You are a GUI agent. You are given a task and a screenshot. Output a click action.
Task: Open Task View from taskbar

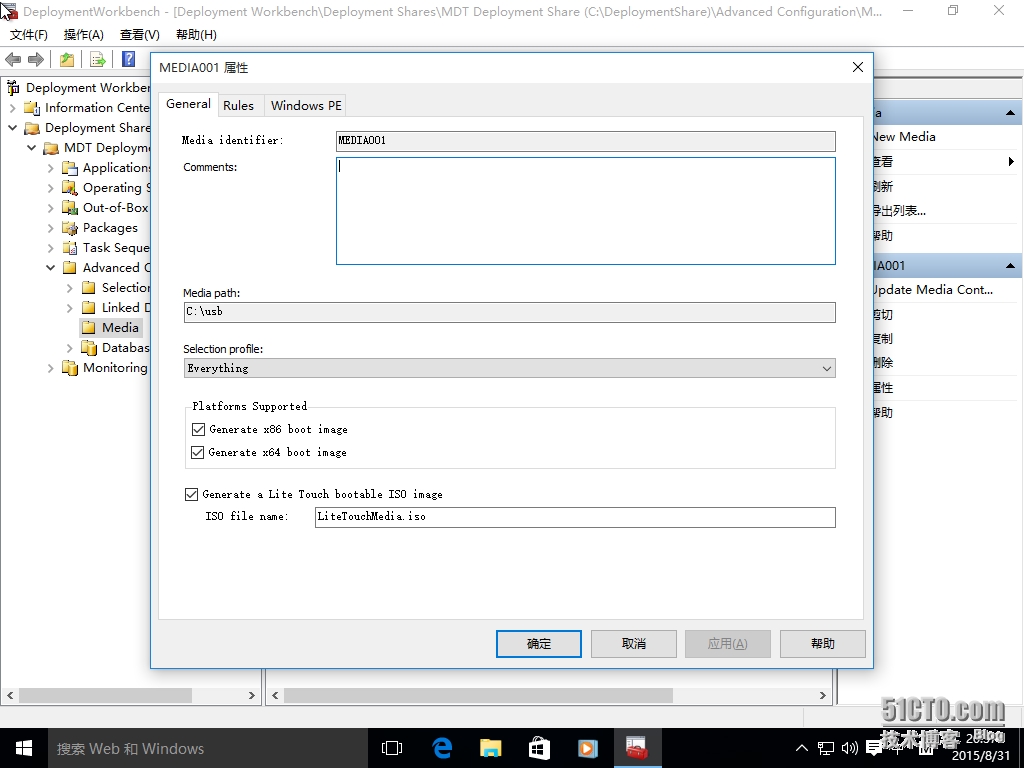pos(392,748)
